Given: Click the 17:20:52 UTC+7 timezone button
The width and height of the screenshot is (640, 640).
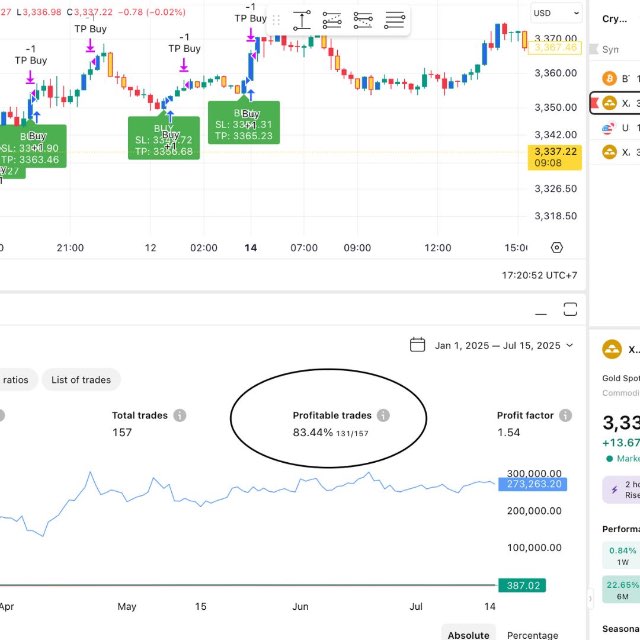Looking at the screenshot, I should click(539, 276).
